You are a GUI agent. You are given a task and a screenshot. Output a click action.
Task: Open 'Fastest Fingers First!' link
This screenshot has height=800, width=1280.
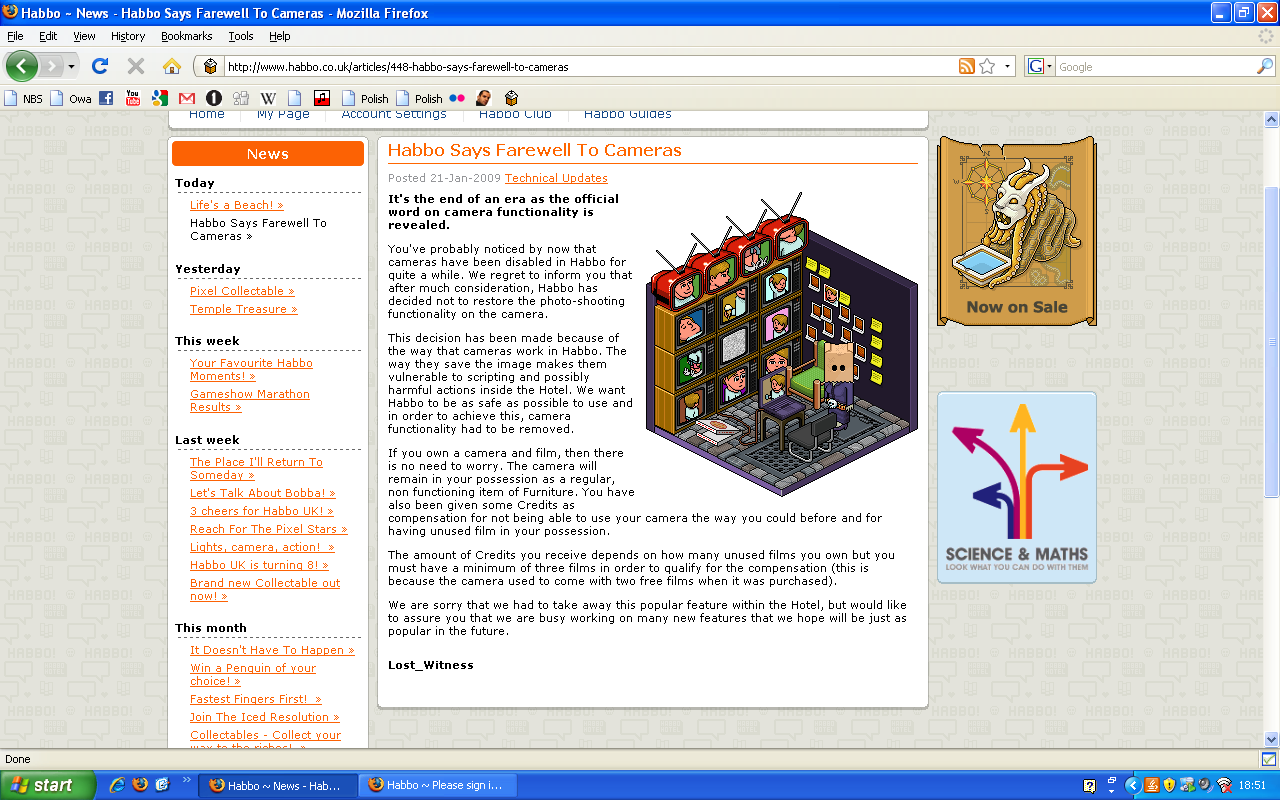(256, 699)
